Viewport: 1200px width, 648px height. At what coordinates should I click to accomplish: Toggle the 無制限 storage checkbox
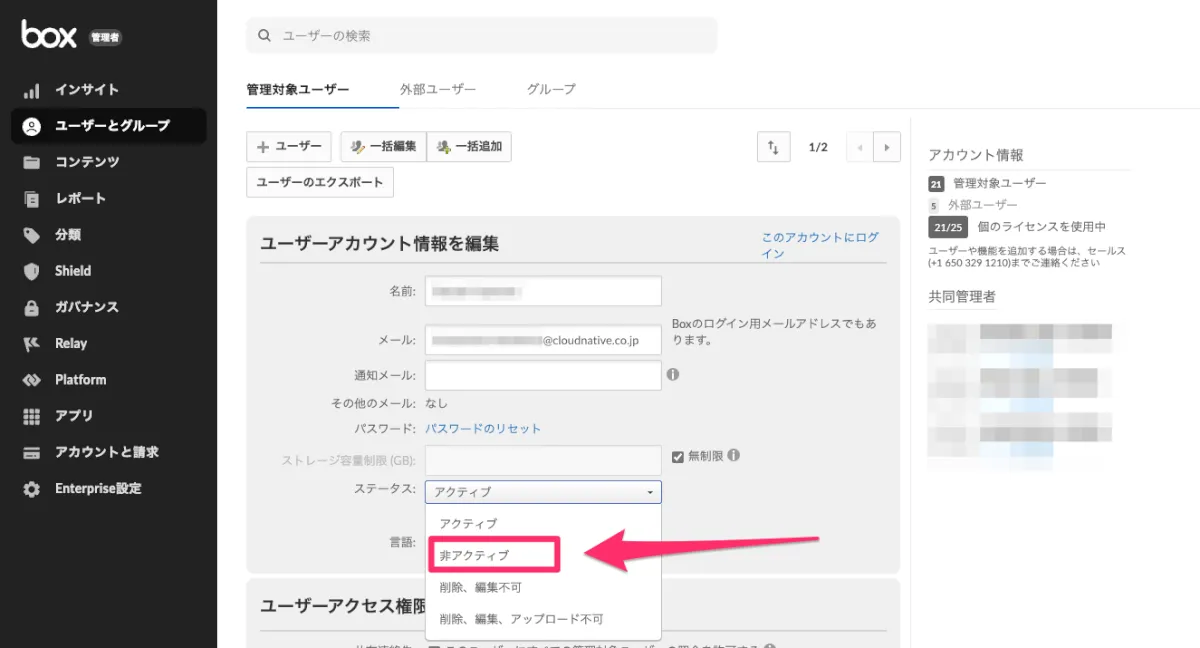pos(677,456)
